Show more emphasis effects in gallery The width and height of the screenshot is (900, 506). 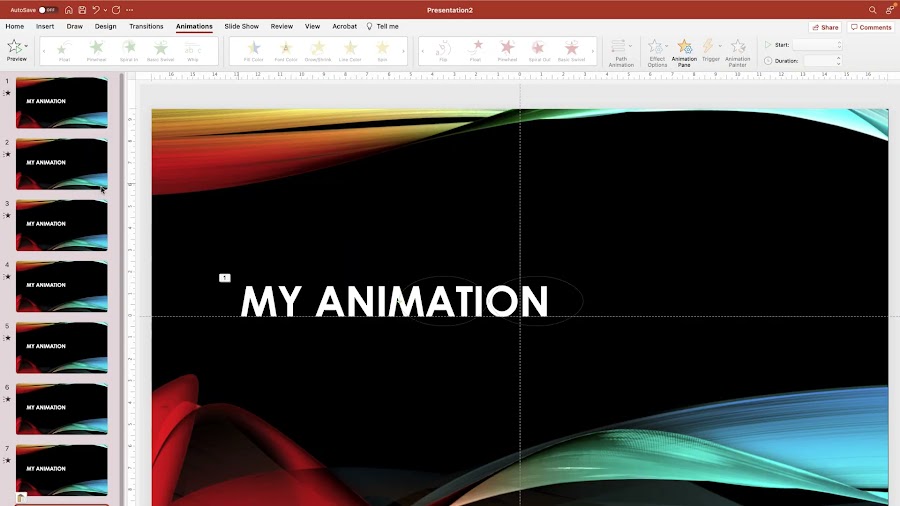pyautogui.click(x=404, y=51)
